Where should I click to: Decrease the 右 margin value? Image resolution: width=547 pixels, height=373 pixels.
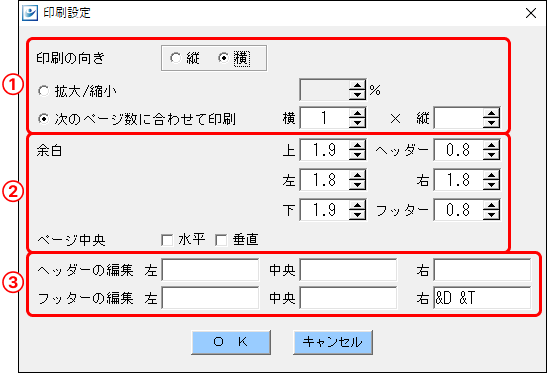(x=491, y=185)
